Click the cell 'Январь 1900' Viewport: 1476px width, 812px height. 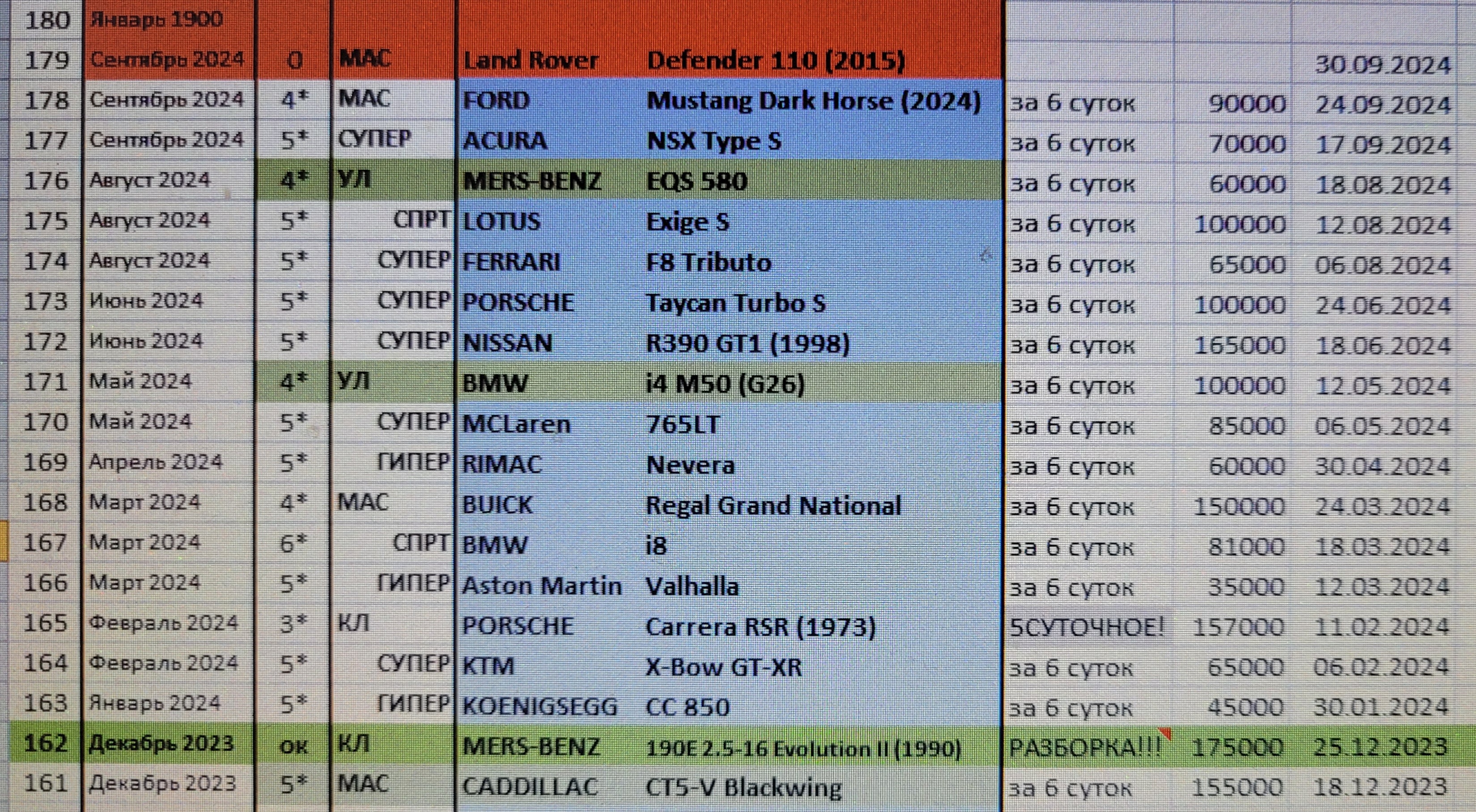point(169,20)
